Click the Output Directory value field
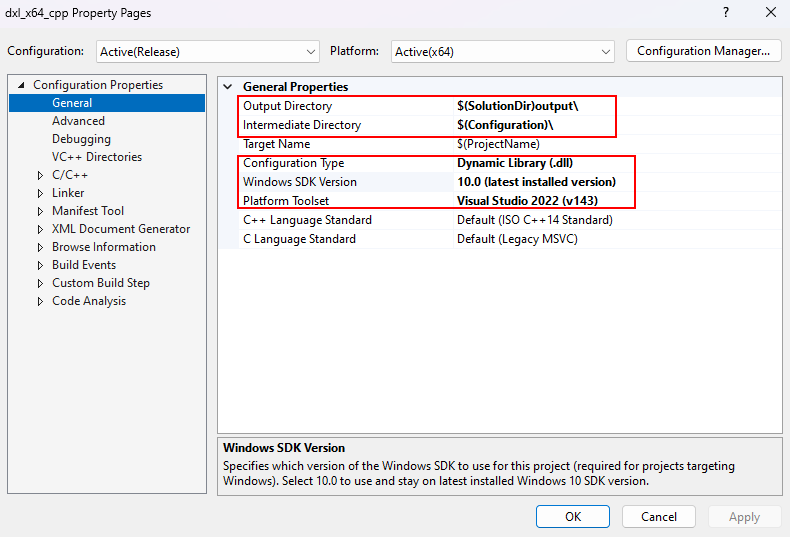Image resolution: width=790 pixels, height=537 pixels. point(530,106)
